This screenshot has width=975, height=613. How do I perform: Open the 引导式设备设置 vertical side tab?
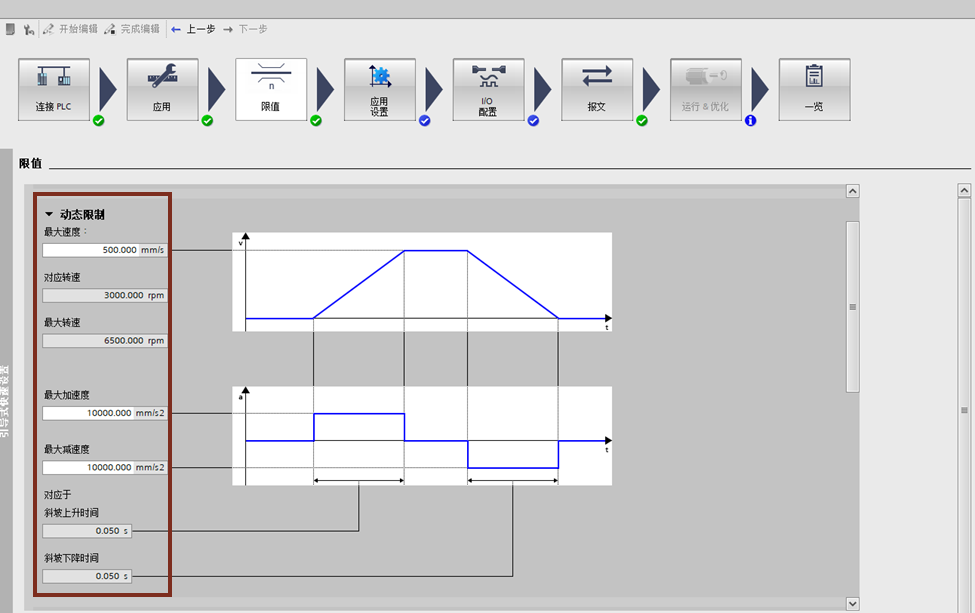[x=5, y=400]
